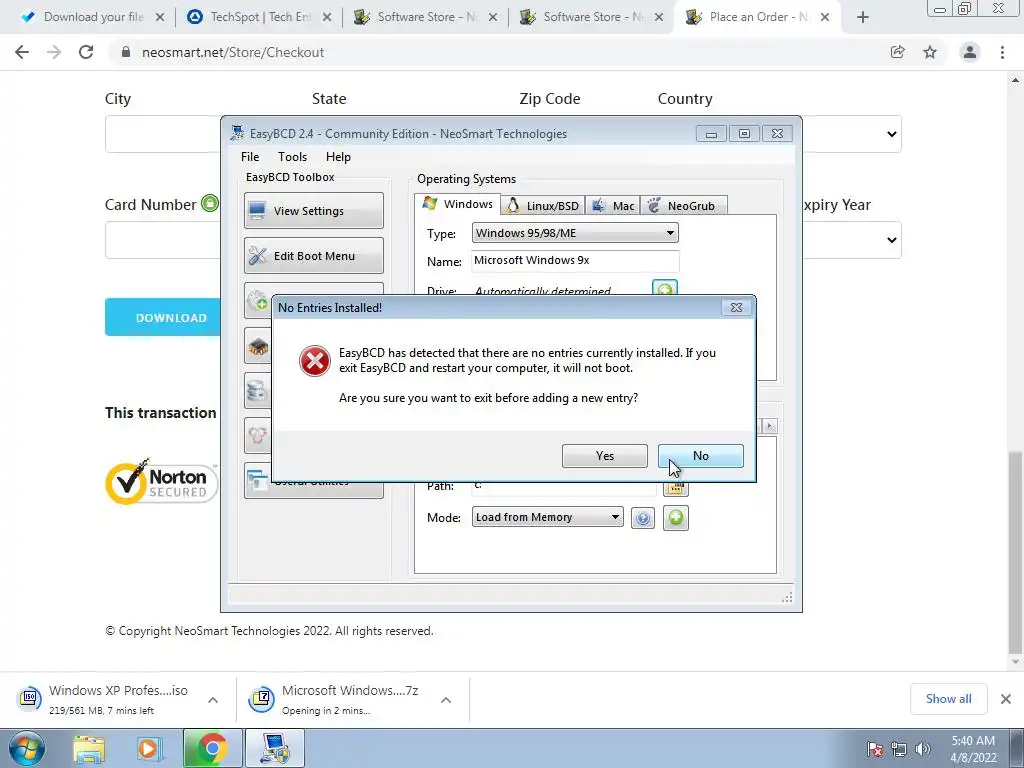Switch to the Windows OS tab
The image size is (1024, 768).
pos(458,204)
